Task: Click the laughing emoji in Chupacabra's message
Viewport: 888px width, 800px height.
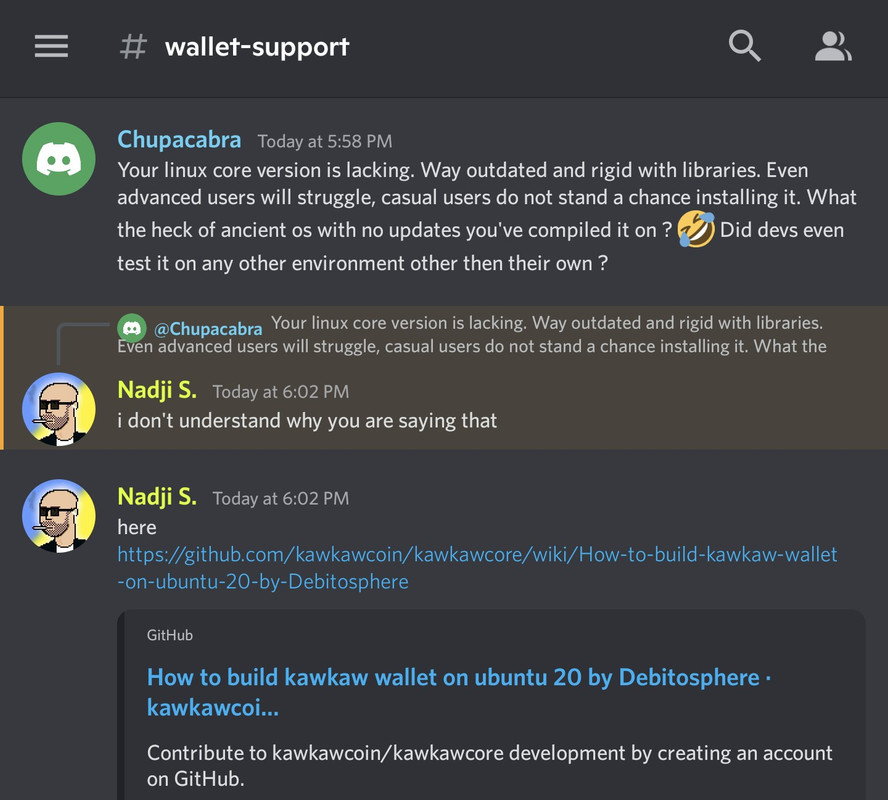Action: pyautogui.click(x=695, y=229)
